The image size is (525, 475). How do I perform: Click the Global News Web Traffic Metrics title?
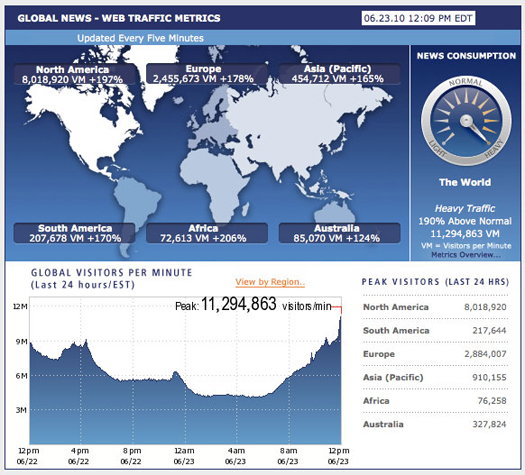[x=119, y=18]
